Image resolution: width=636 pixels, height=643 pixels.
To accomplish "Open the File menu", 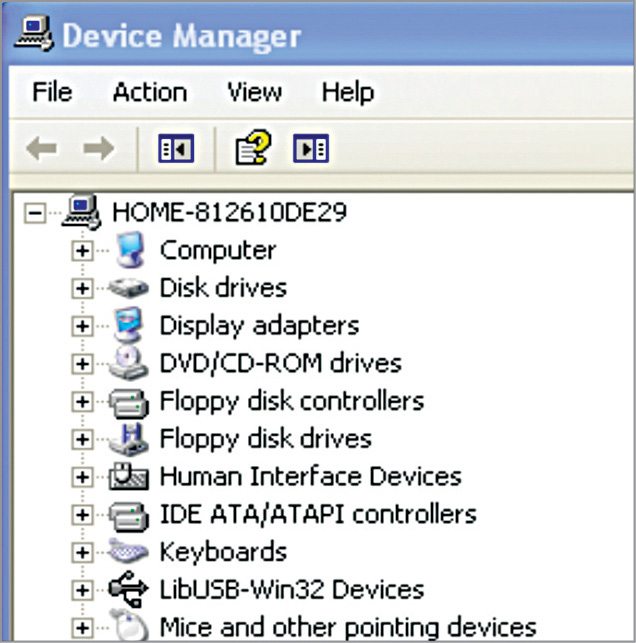I will [52, 93].
